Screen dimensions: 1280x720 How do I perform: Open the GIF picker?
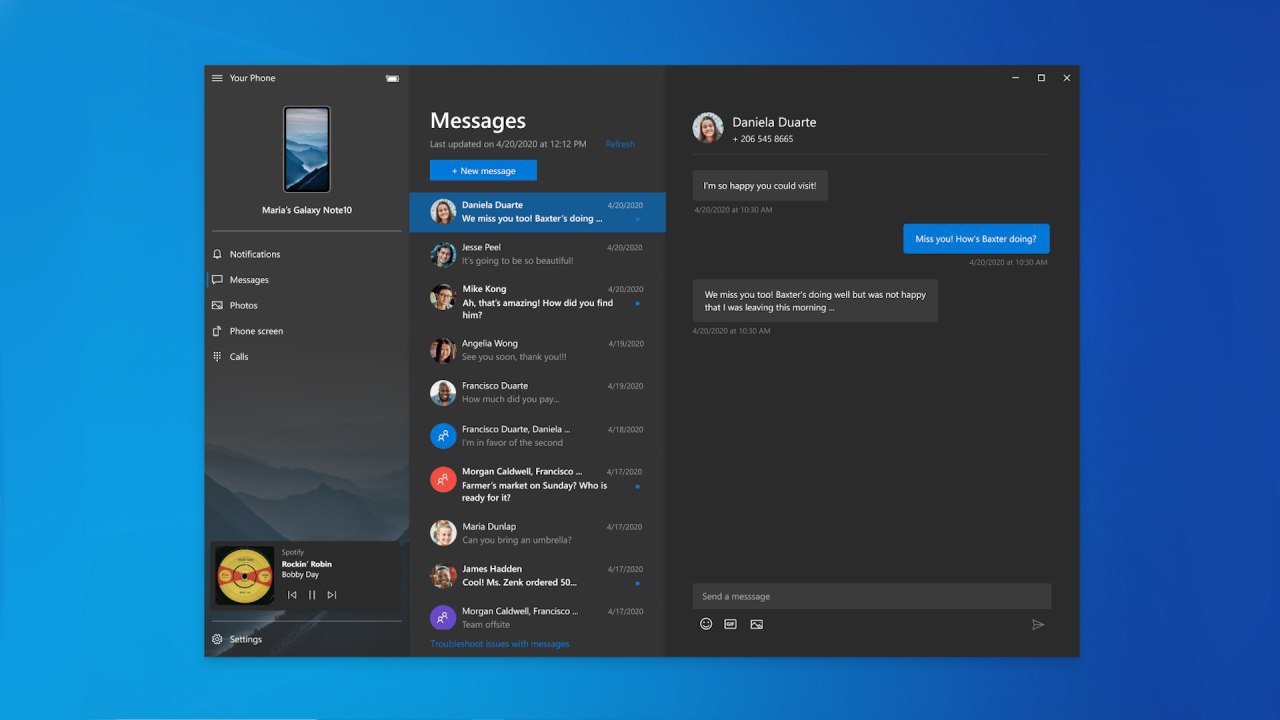tap(731, 624)
